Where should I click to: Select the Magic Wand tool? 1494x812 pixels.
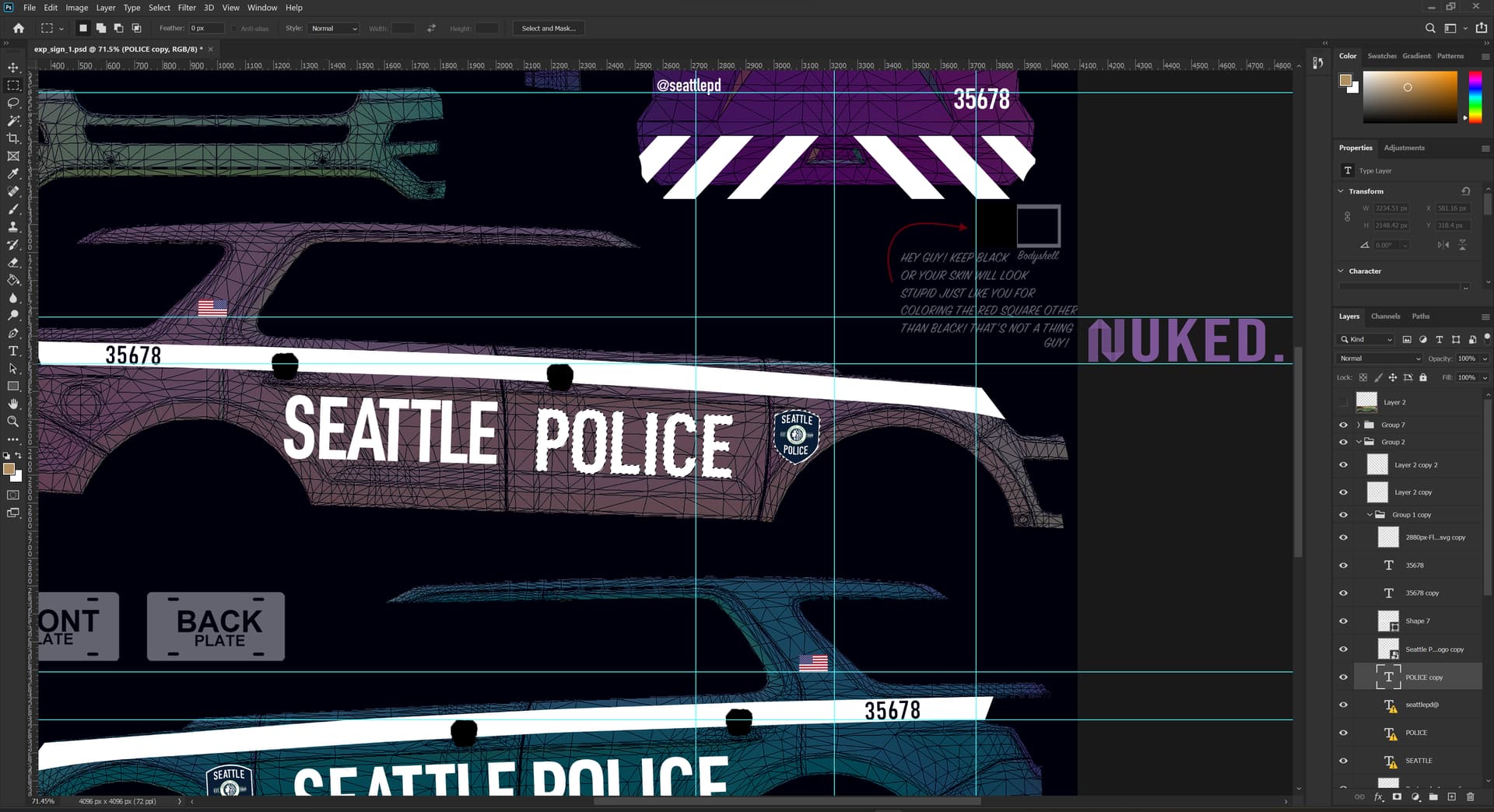coord(13,121)
